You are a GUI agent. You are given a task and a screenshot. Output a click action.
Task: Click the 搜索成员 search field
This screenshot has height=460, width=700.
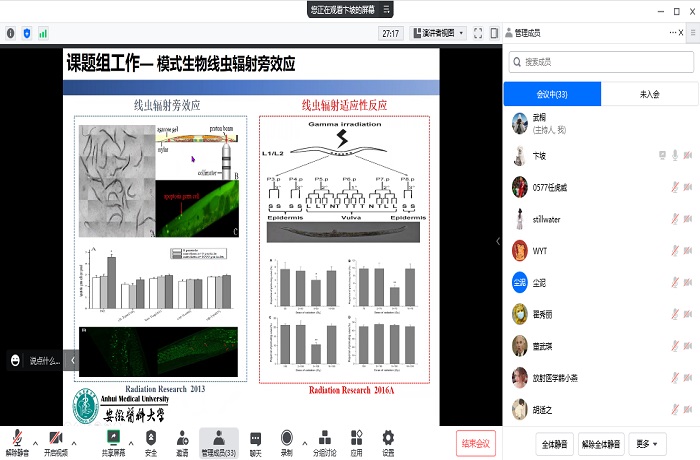600,62
